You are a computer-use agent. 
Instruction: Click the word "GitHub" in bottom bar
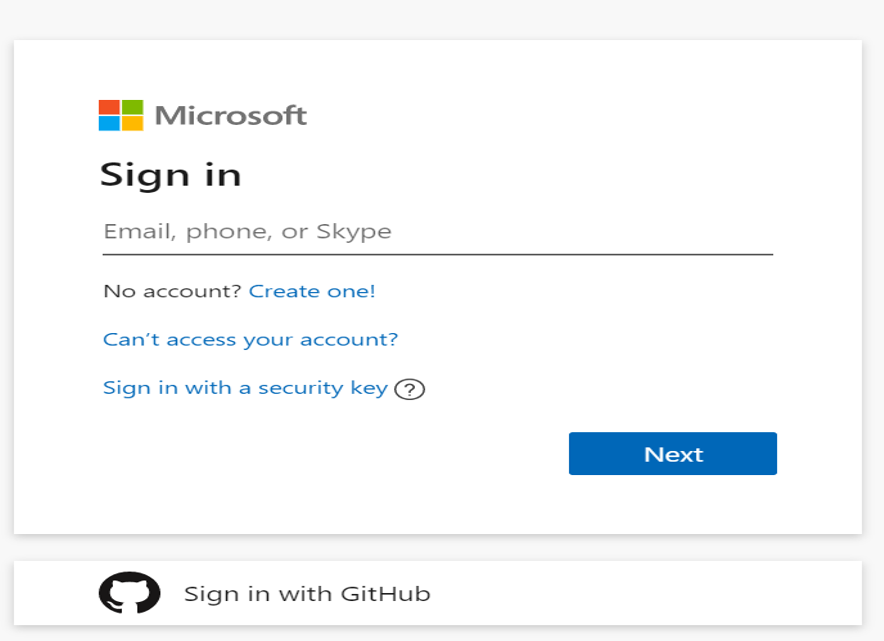(x=386, y=594)
